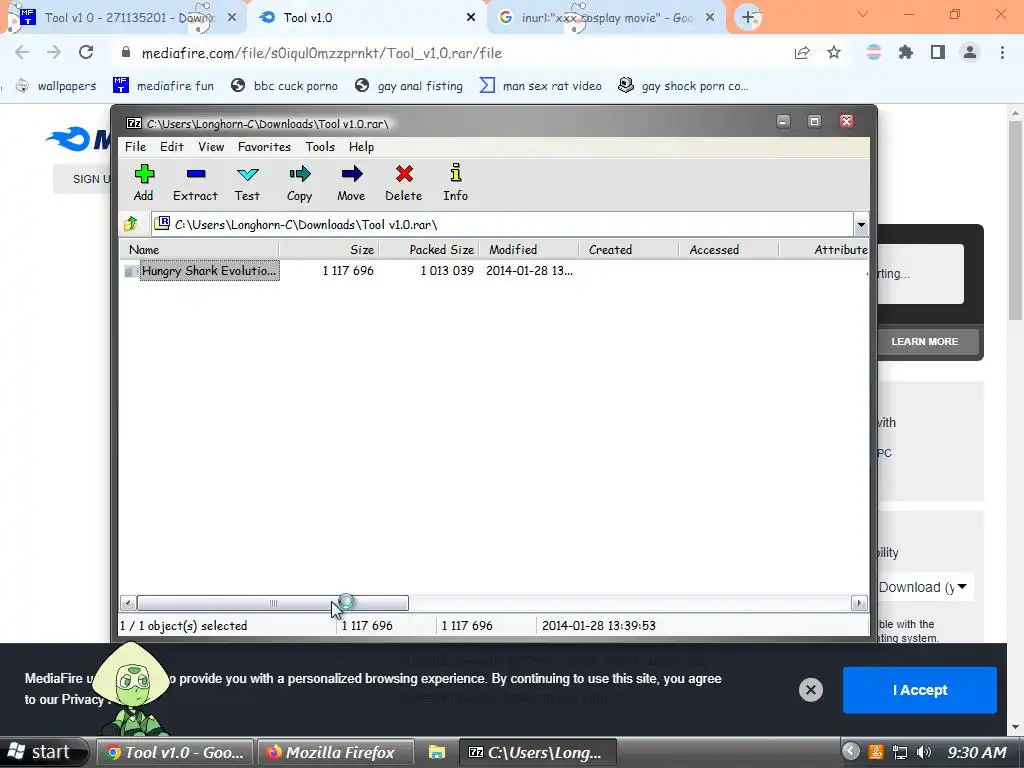
Task: Open the file explorer taskbar icon
Action: click(x=436, y=752)
